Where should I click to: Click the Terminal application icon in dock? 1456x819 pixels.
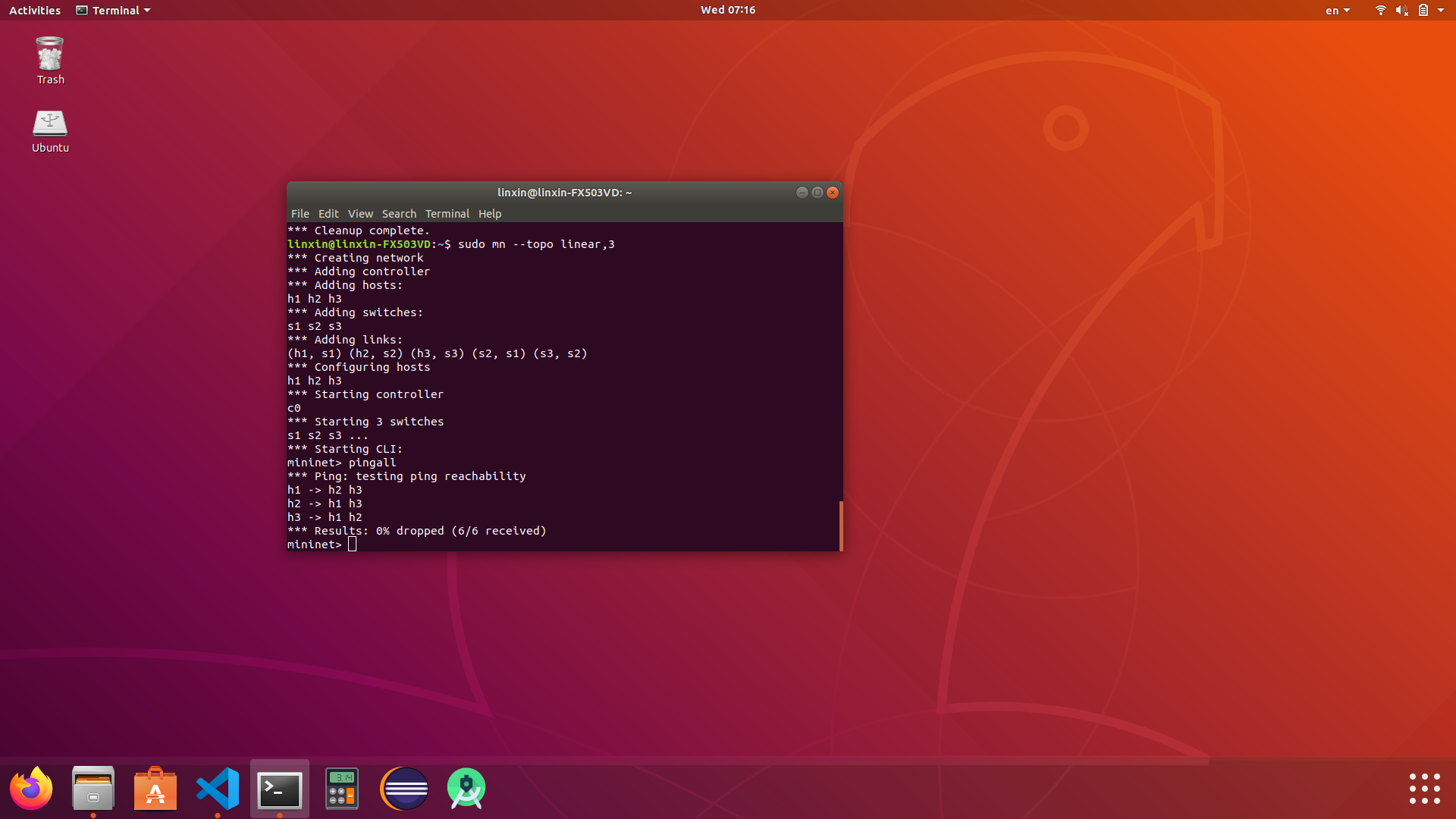pyautogui.click(x=279, y=789)
